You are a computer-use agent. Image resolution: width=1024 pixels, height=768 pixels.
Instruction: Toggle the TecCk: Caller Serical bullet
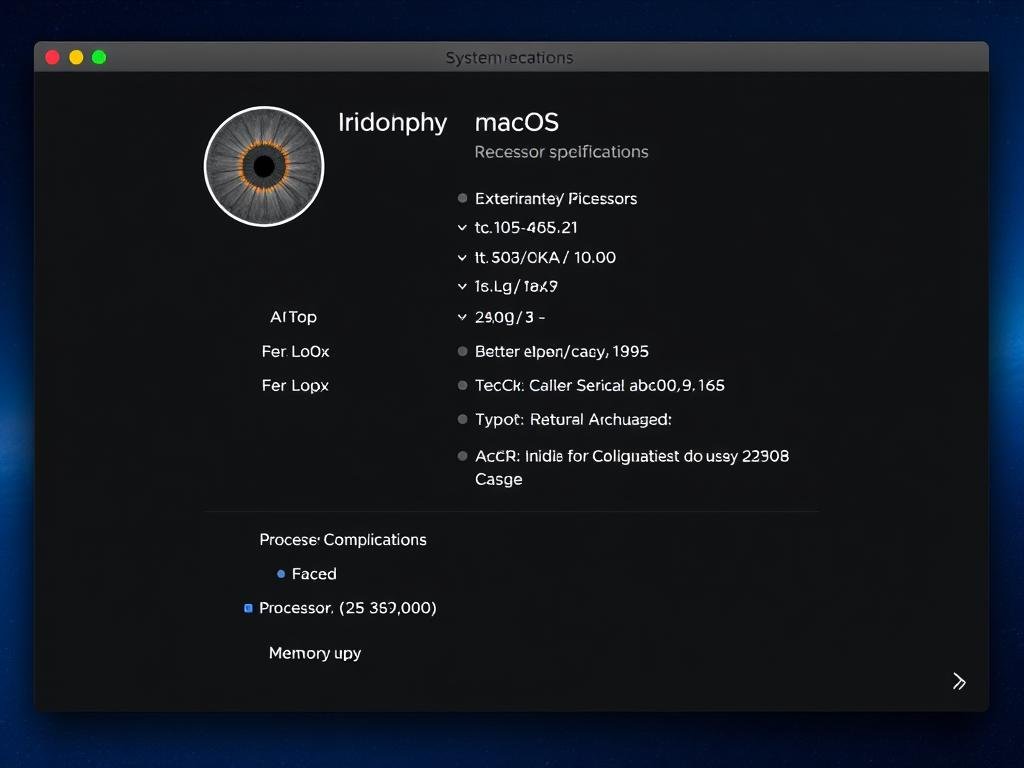coord(462,386)
